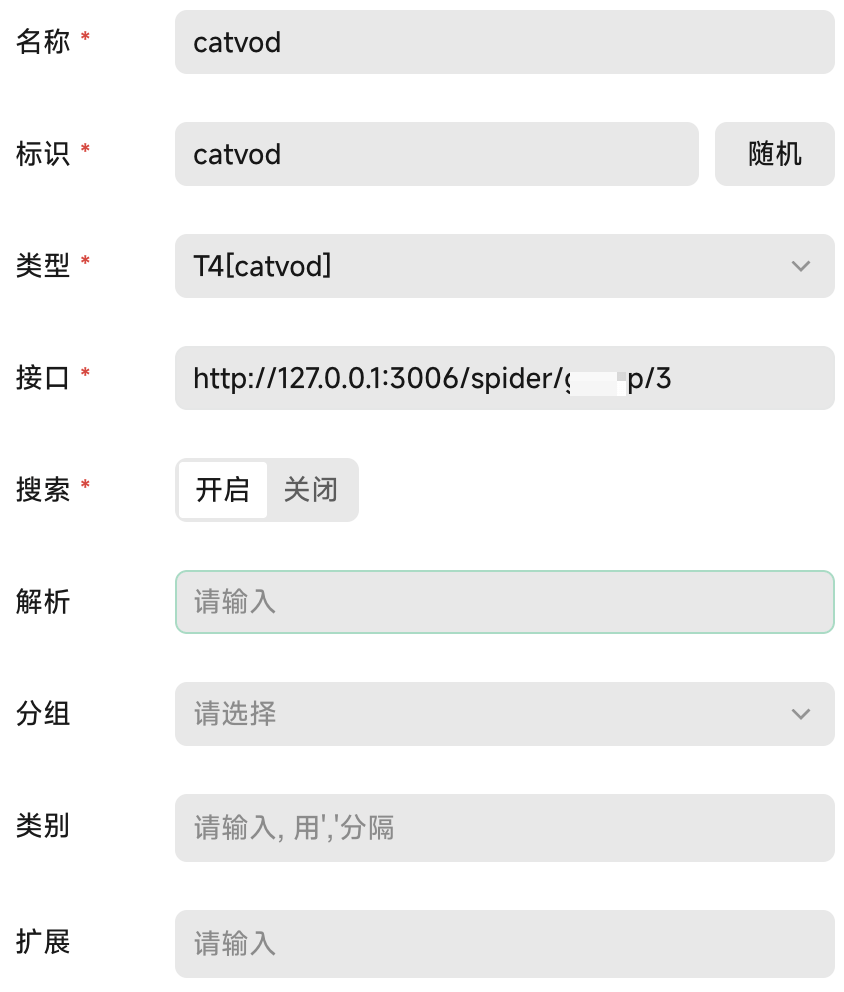Turn search on with 开启
Viewport: 844px width, 992px height.
[222, 490]
